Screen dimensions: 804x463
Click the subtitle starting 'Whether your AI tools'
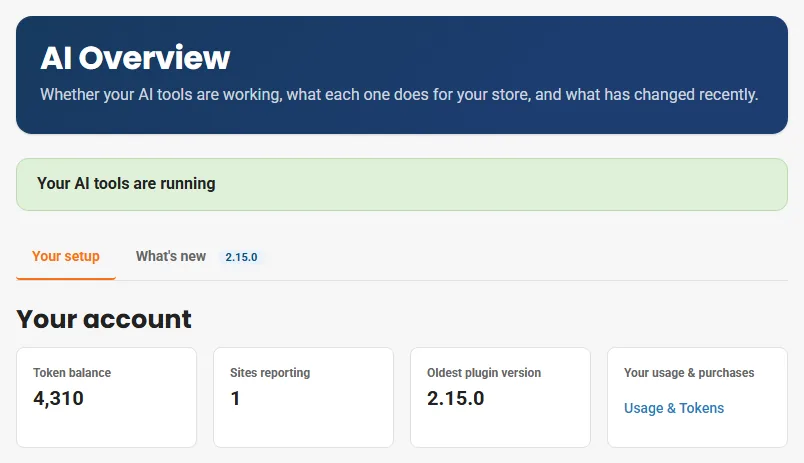(399, 95)
